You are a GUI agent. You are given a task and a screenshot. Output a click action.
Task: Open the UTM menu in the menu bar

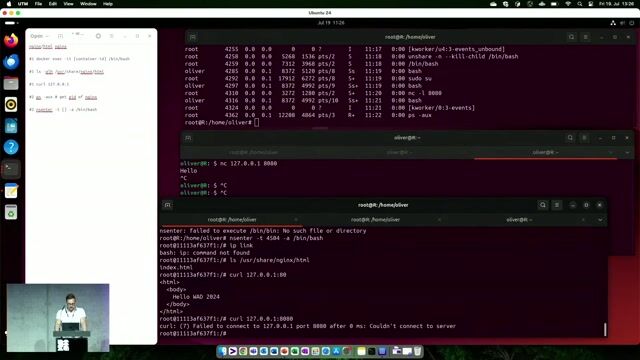coord(23,4)
